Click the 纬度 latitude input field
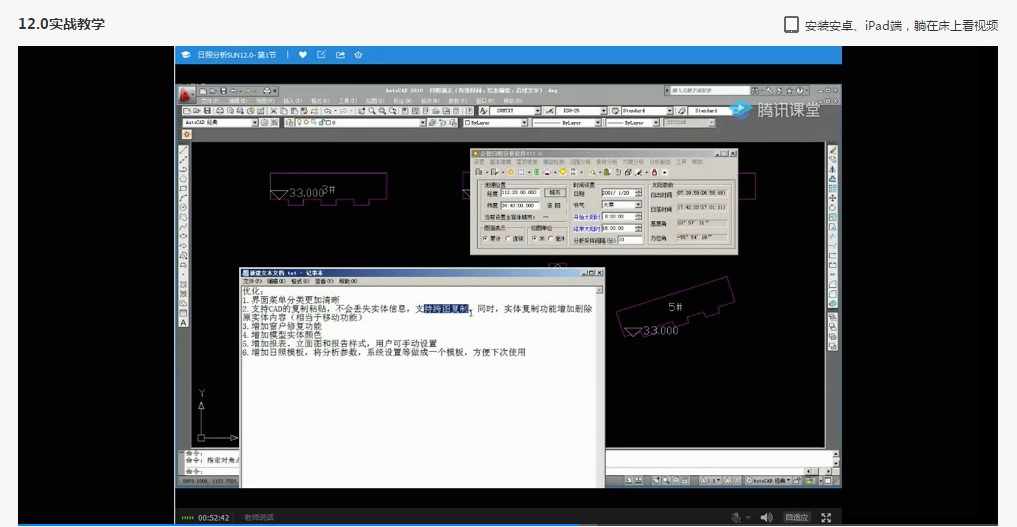 [x=520, y=205]
